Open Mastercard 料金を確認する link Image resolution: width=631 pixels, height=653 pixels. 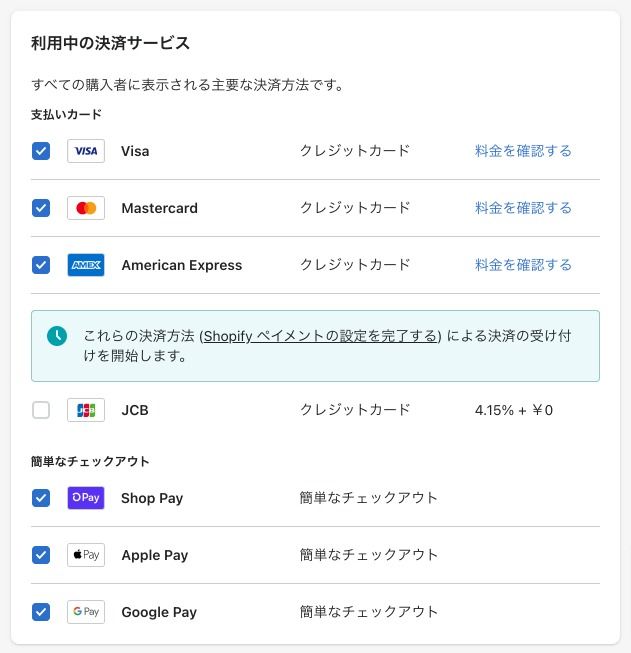523,208
